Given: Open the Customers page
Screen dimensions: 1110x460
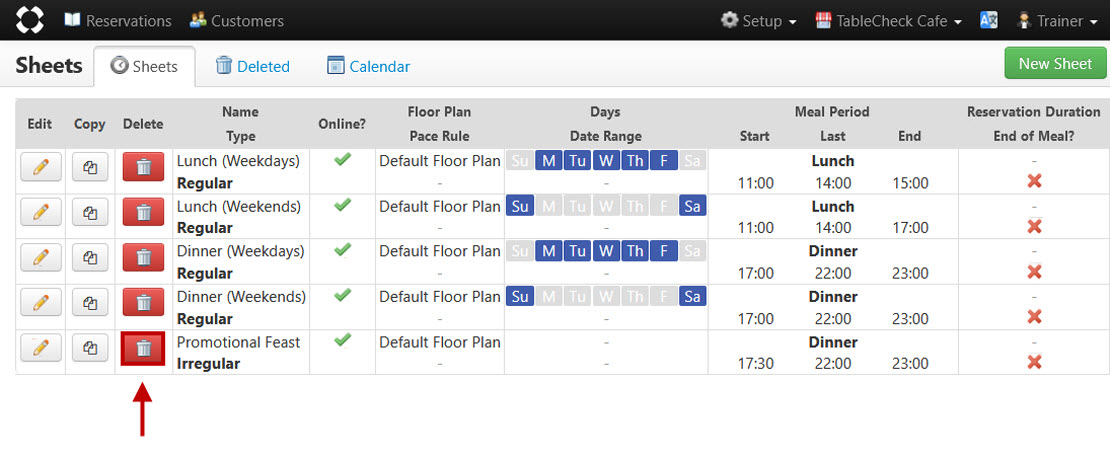Looking at the screenshot, I should coord(237,21).
